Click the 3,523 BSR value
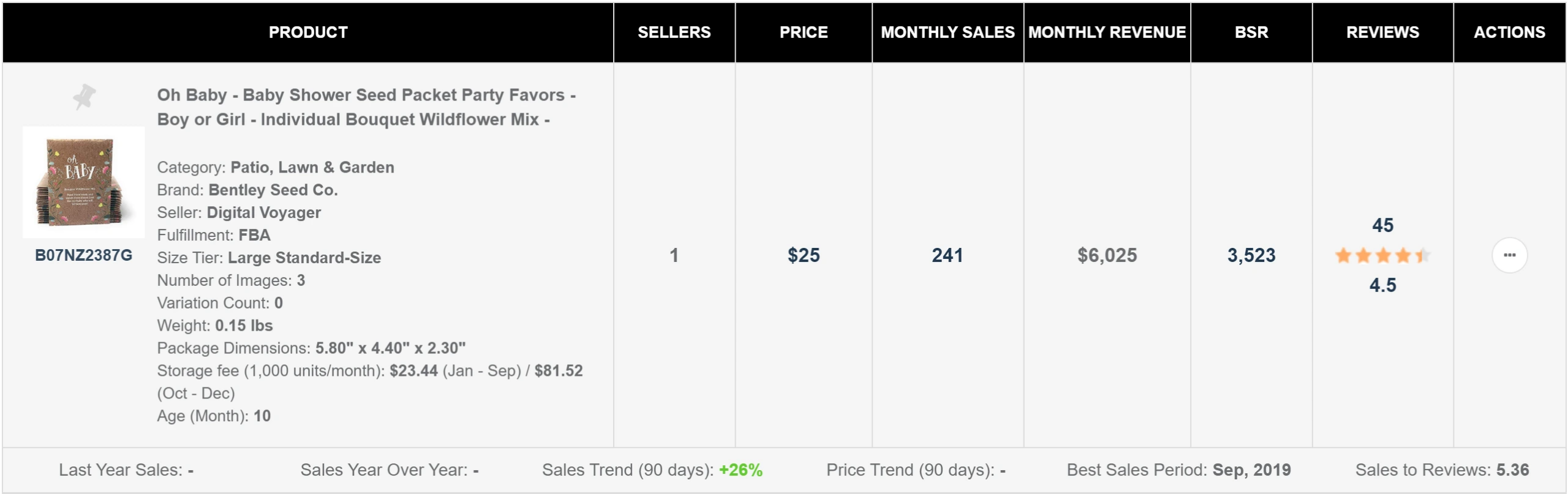This screenshot has height=494, width=1568. point(1251,255)
